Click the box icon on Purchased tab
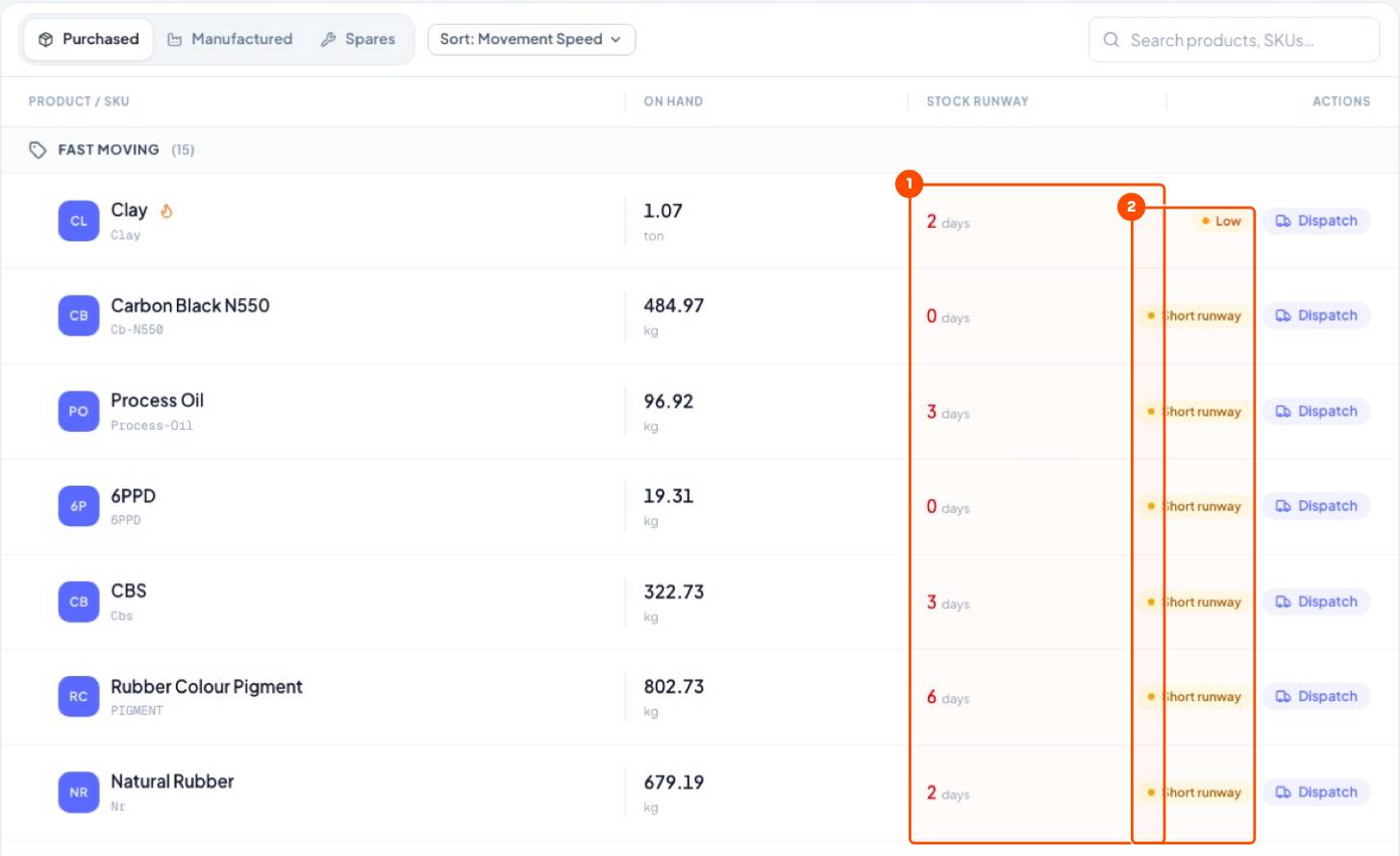Viewport: 1400px width, 856px height. tap(45, 39)
